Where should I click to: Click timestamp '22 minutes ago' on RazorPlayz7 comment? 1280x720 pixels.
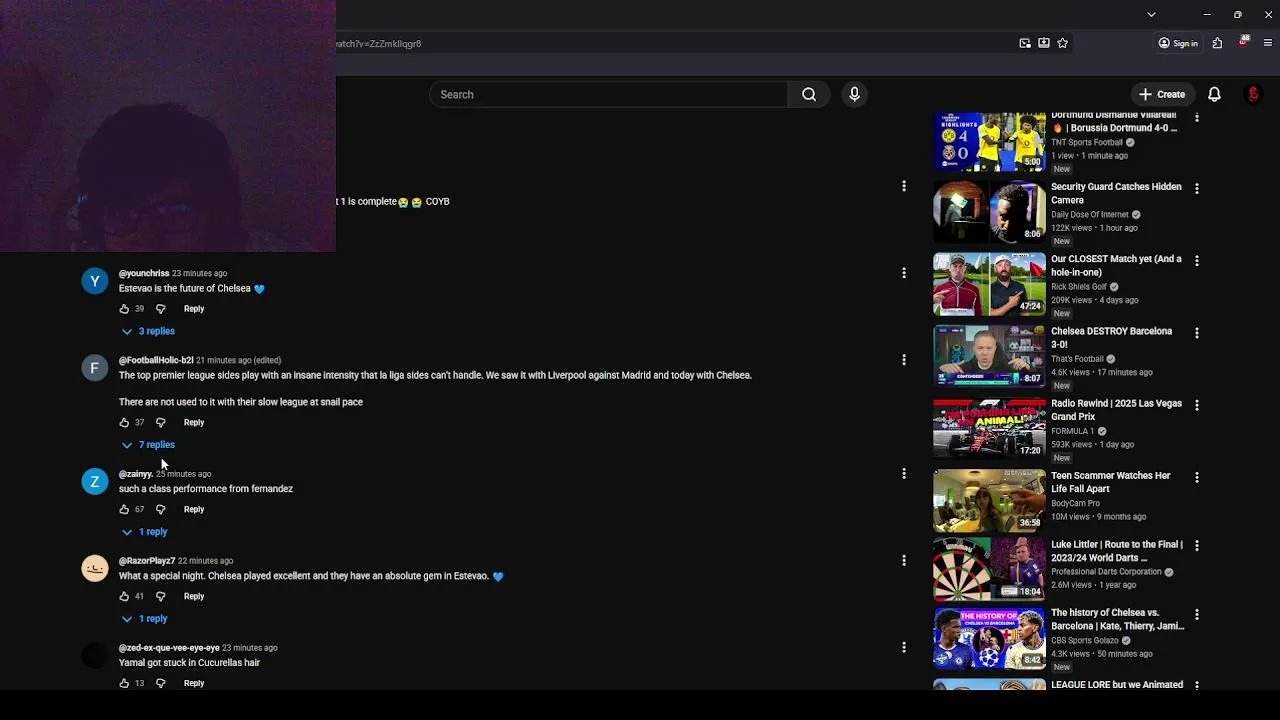pos(205,561)
